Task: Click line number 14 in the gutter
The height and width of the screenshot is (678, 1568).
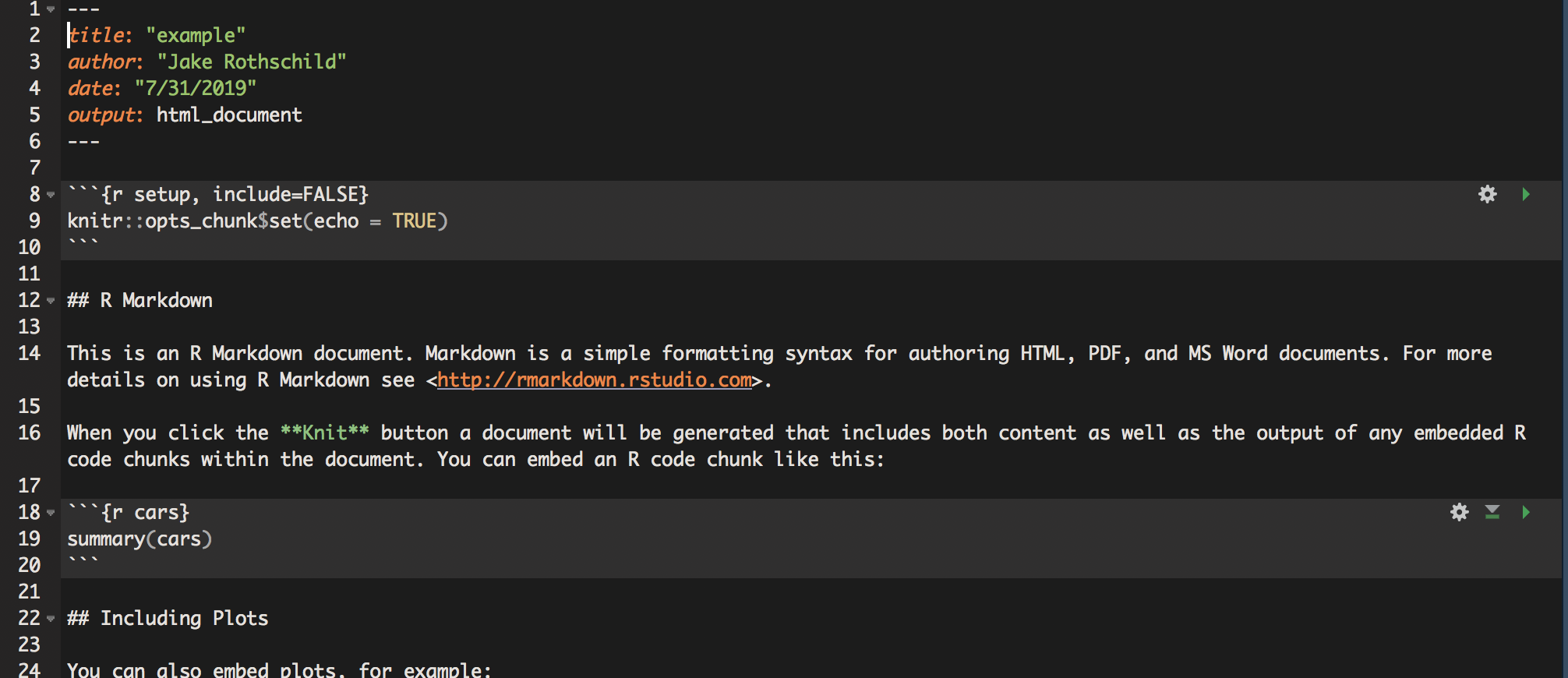Action: click(x=29, y=353)
